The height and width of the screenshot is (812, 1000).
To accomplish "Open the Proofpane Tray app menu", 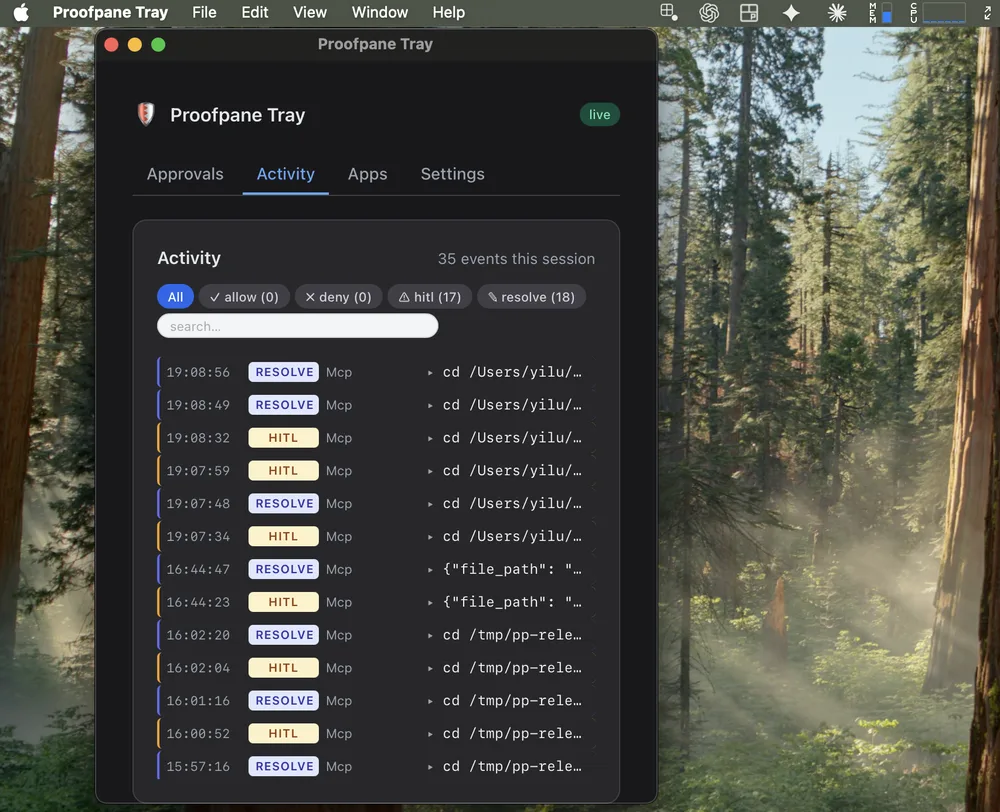I will click(x=110, y=12).
